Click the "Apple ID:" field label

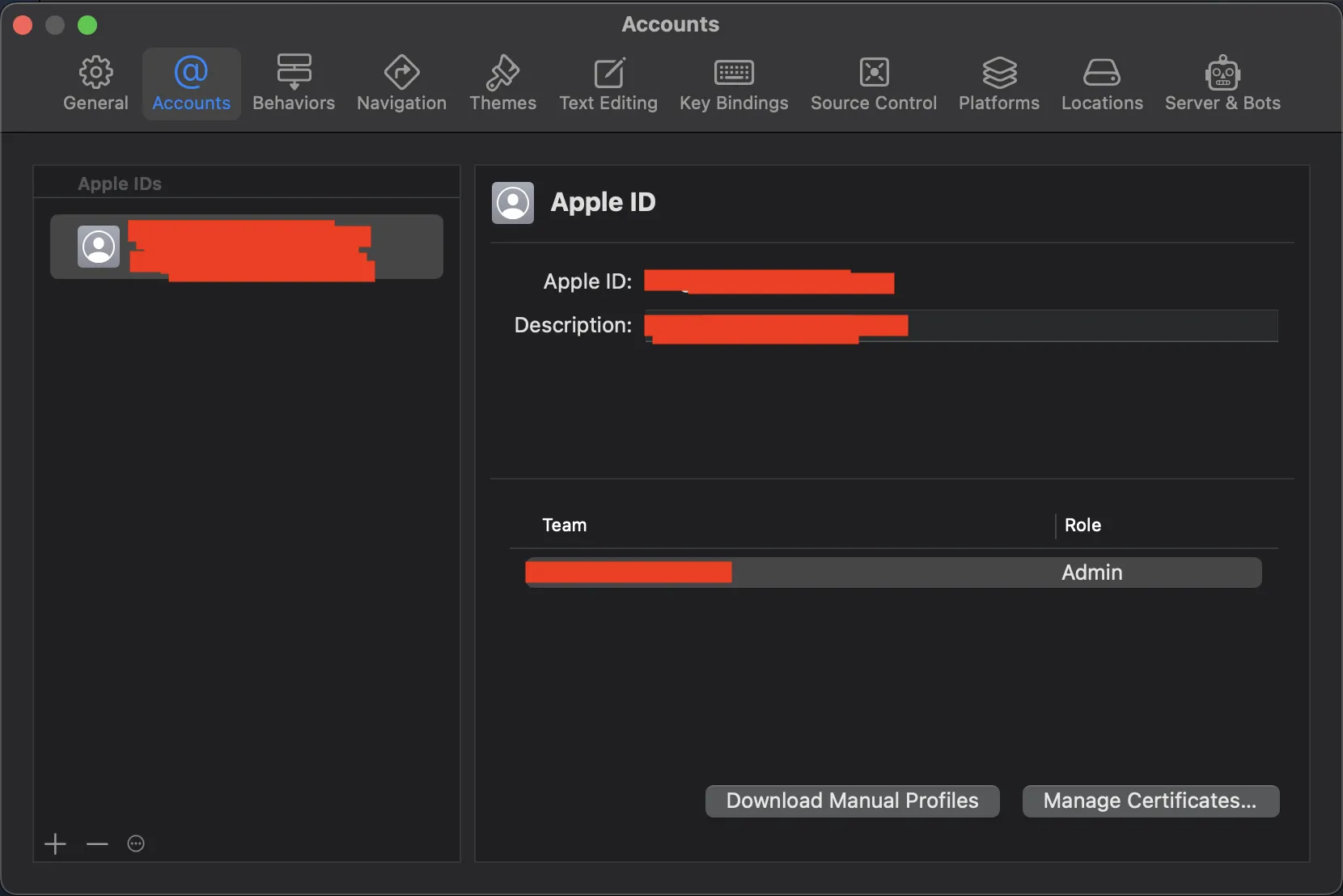pos(587,281)
